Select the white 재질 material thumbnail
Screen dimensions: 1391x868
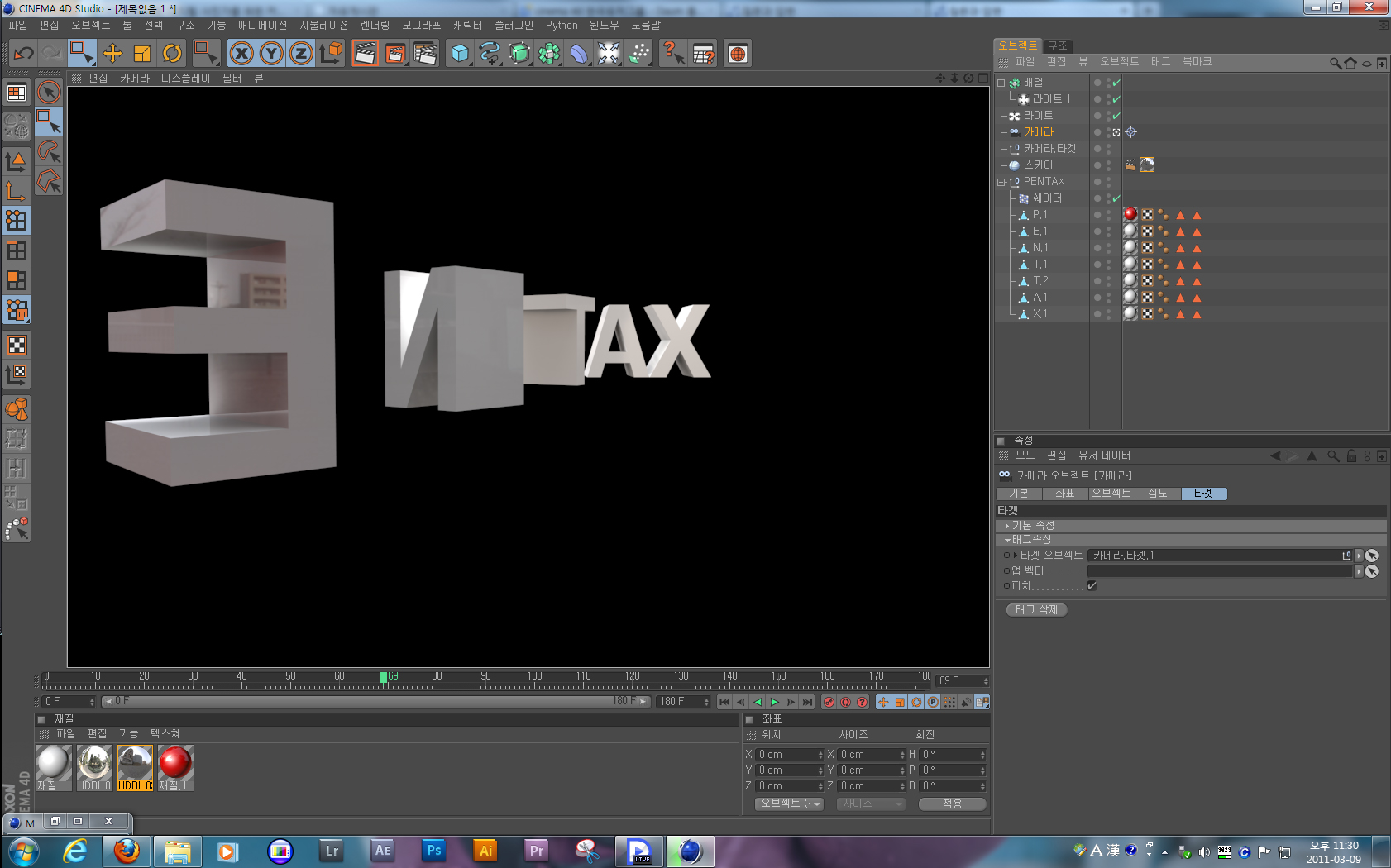(x=53, y=768)
